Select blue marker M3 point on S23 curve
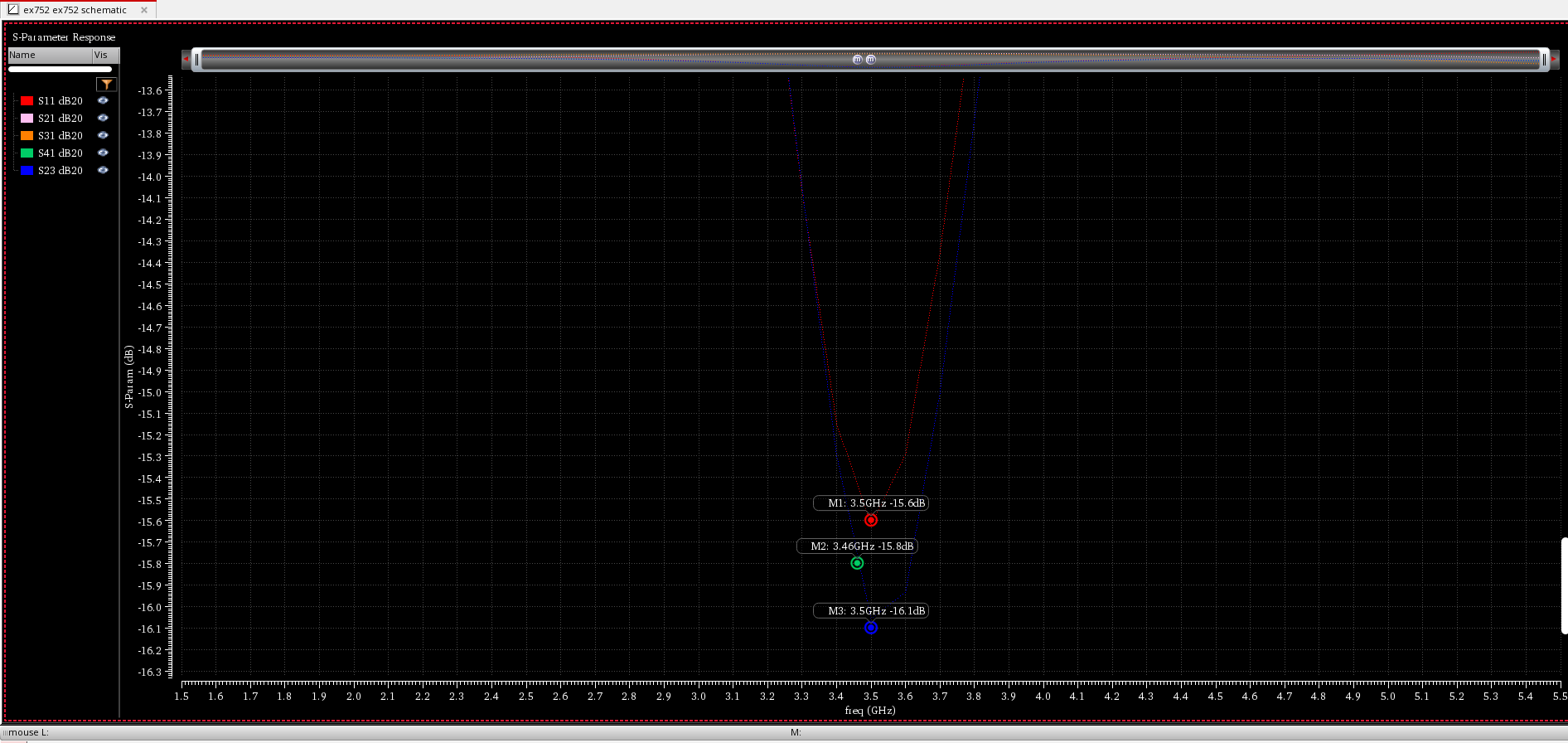The width and height of the screenshot is (1568, 743). [870, 628]
